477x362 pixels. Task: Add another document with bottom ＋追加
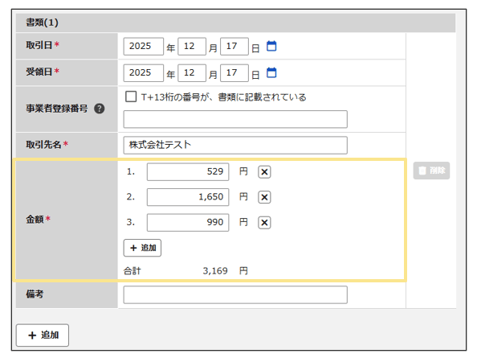click(x=42, y=335)
